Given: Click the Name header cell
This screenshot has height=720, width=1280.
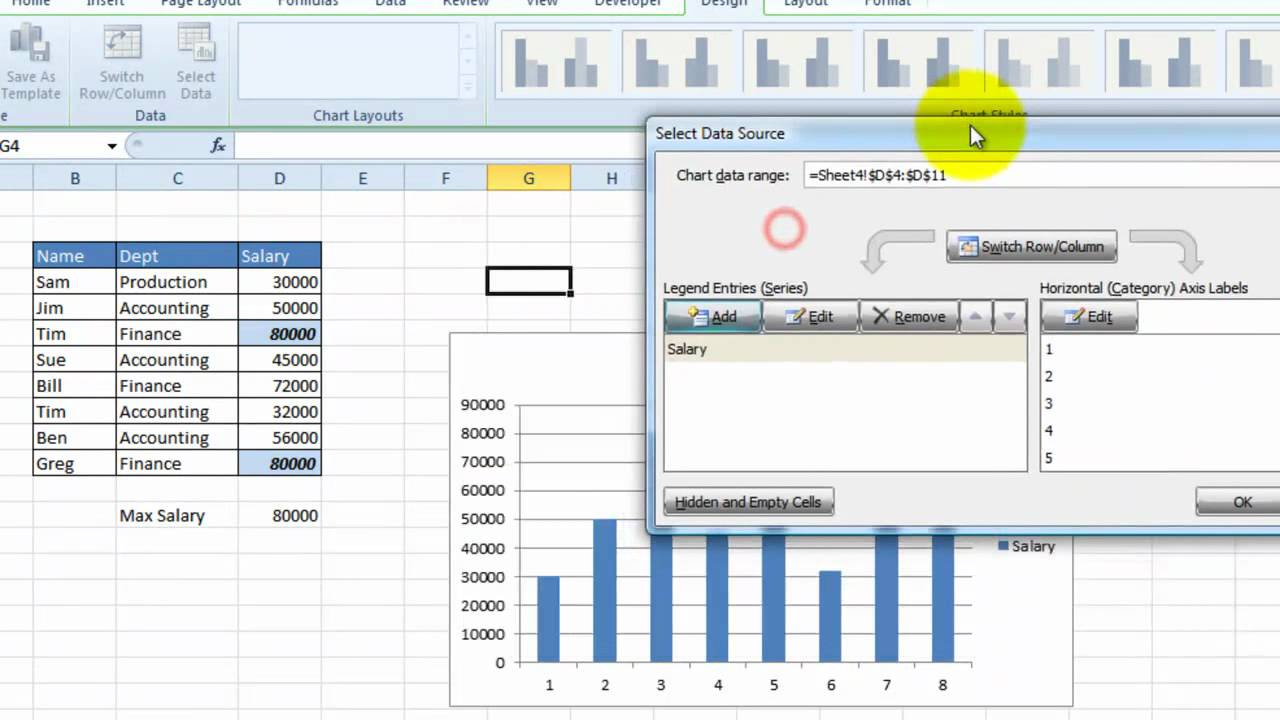Looking at the screenshot, I should [x=75, y=256].
